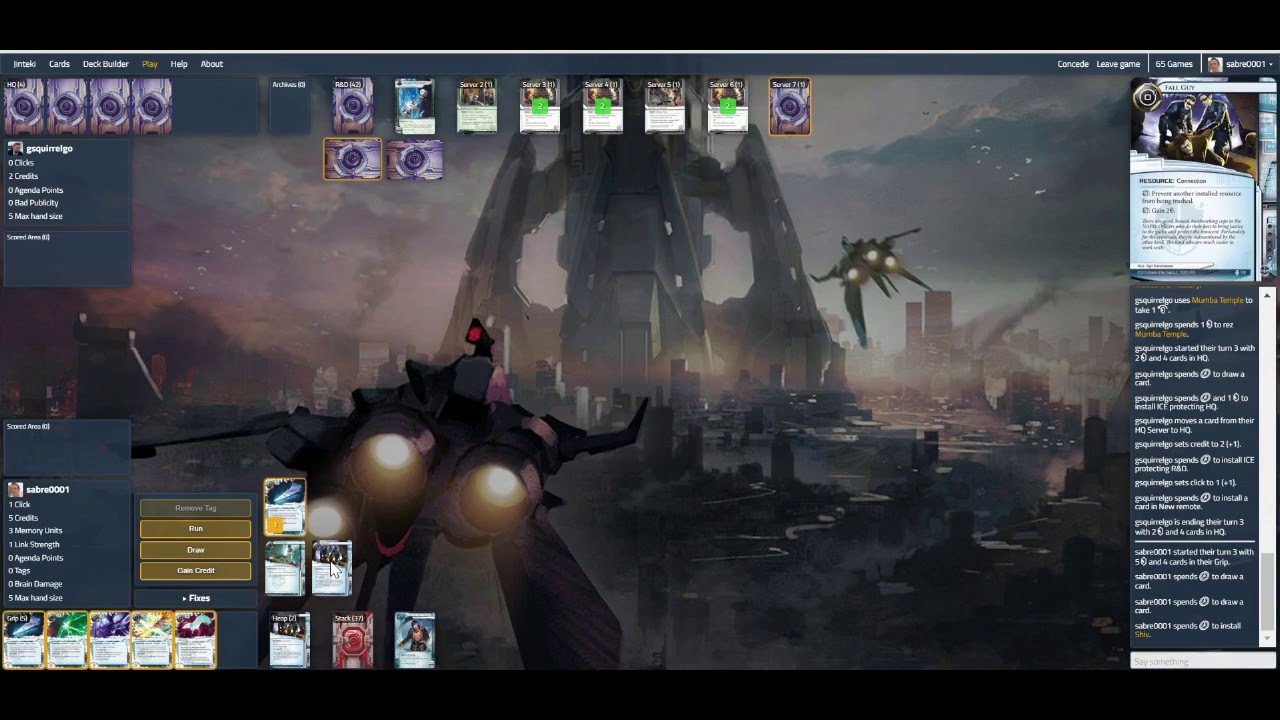Screen dimensions: 1280x720
Task: Select the installed program with 1 counter
Action: click(x=285, y=507)
